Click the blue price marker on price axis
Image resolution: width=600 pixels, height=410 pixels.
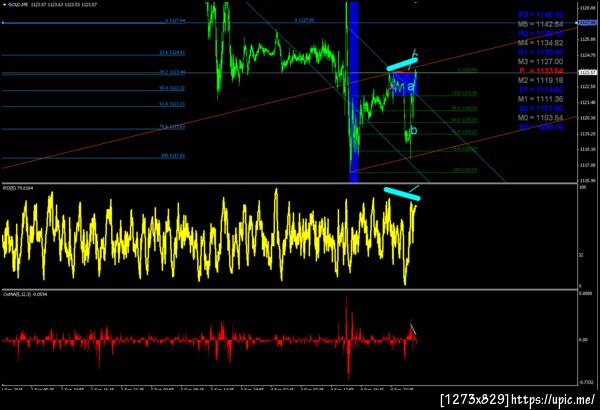tap(588, 23)
